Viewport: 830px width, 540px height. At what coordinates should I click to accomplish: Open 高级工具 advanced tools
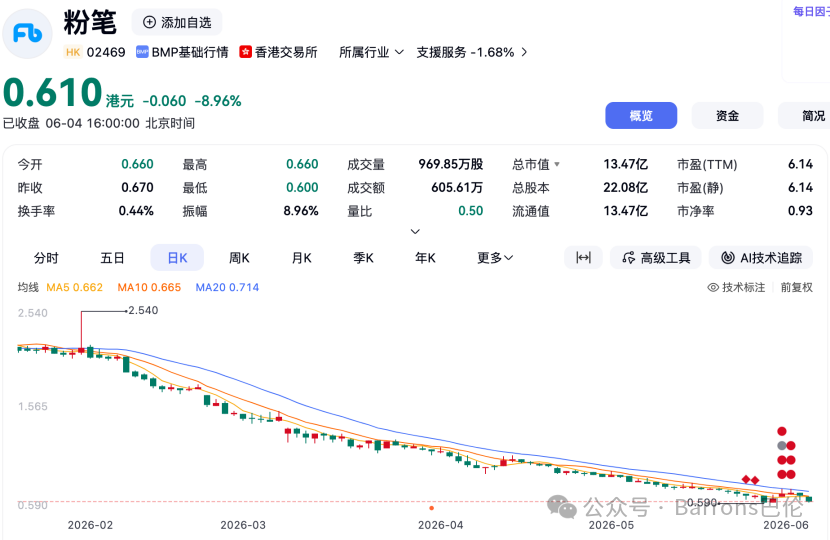(656, 258)
